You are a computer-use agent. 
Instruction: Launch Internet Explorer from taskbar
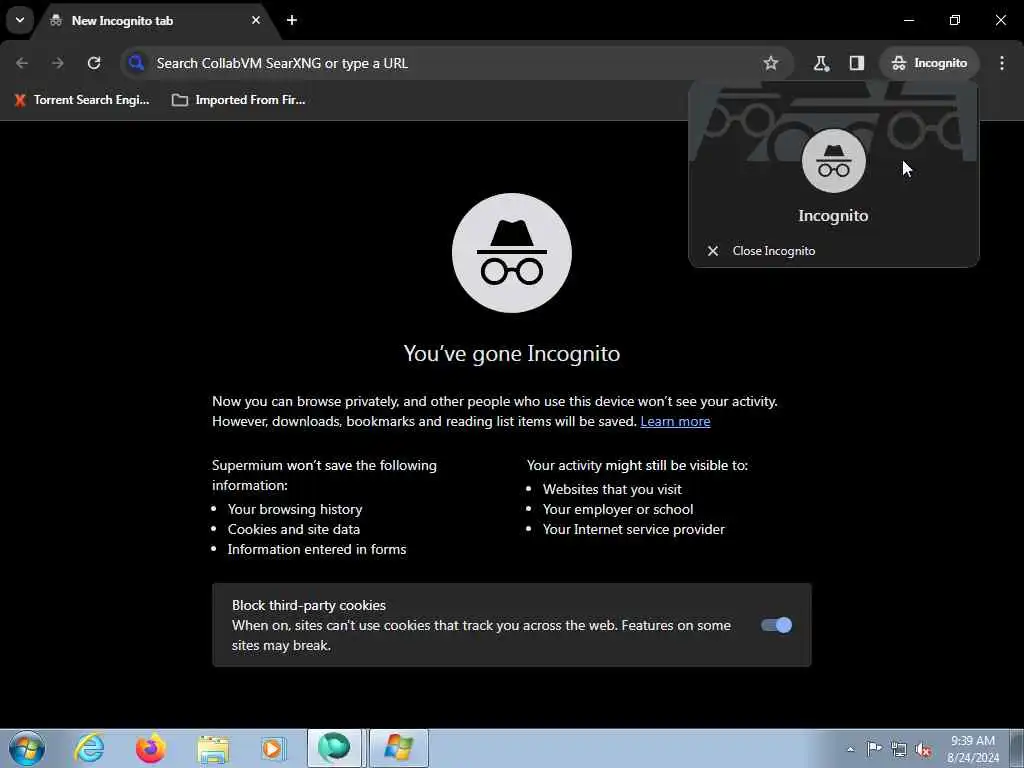pyautogui.click(x=89, y=748)
